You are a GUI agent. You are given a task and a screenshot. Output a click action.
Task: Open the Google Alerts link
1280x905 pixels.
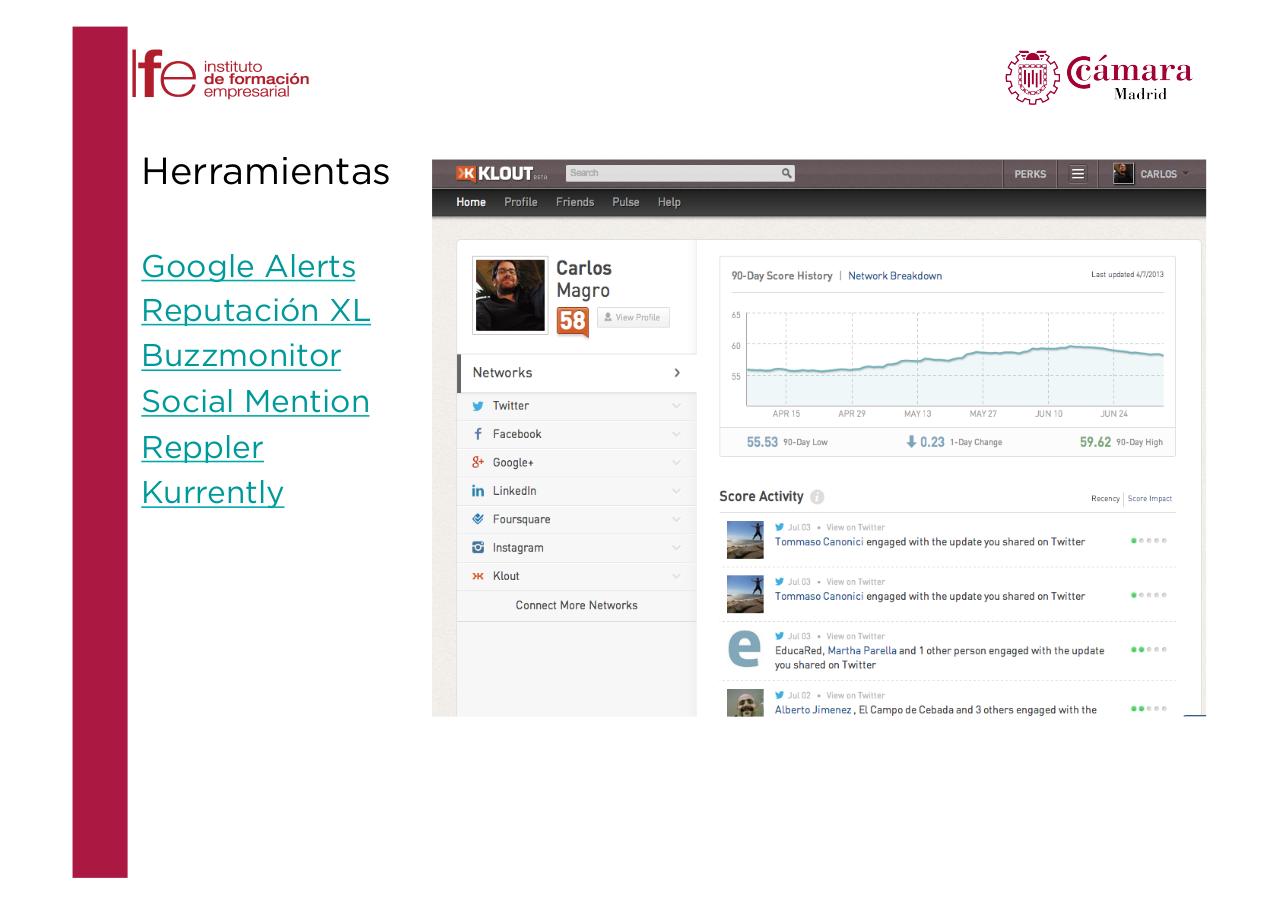point(248,266)
